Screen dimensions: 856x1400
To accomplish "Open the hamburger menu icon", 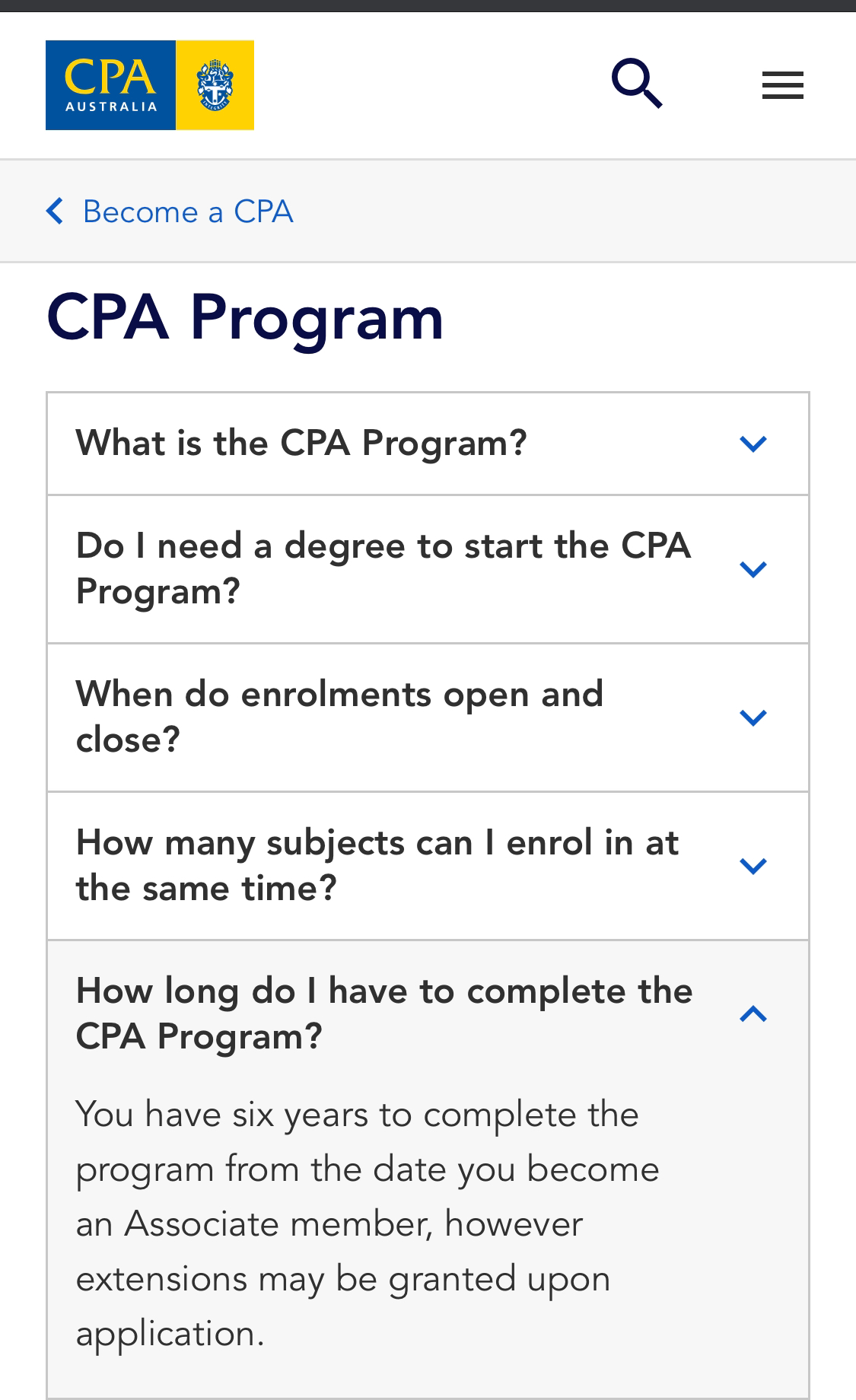I will (x=783, y=85).
